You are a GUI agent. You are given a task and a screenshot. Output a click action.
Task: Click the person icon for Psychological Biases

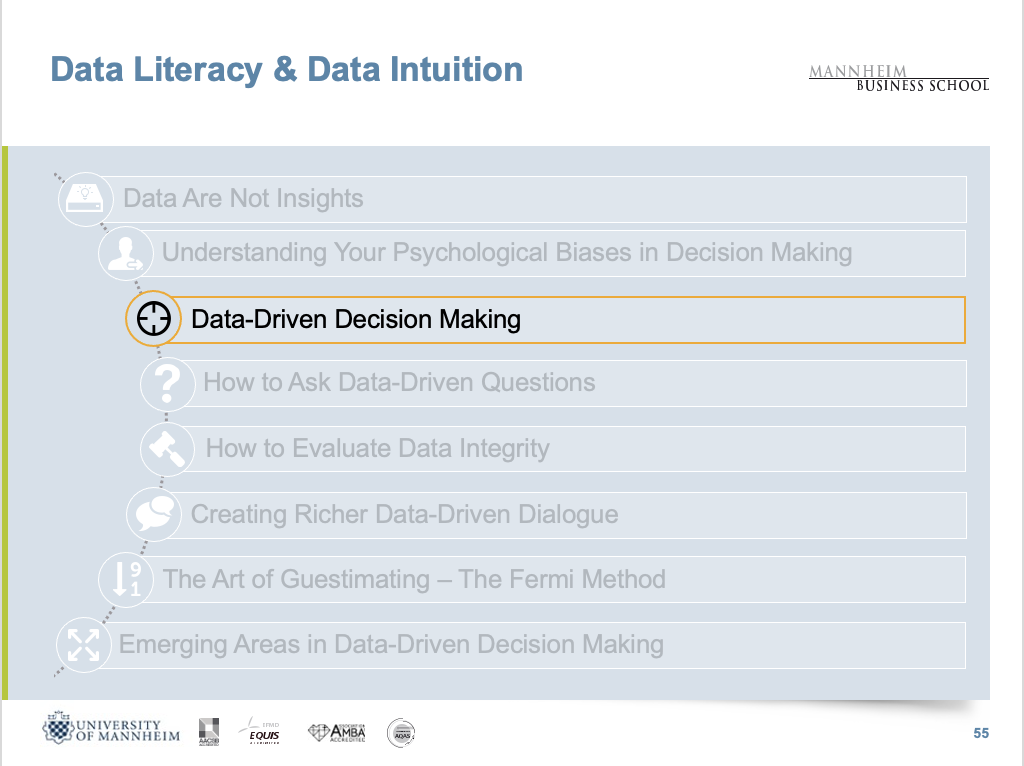pos(126,253)
